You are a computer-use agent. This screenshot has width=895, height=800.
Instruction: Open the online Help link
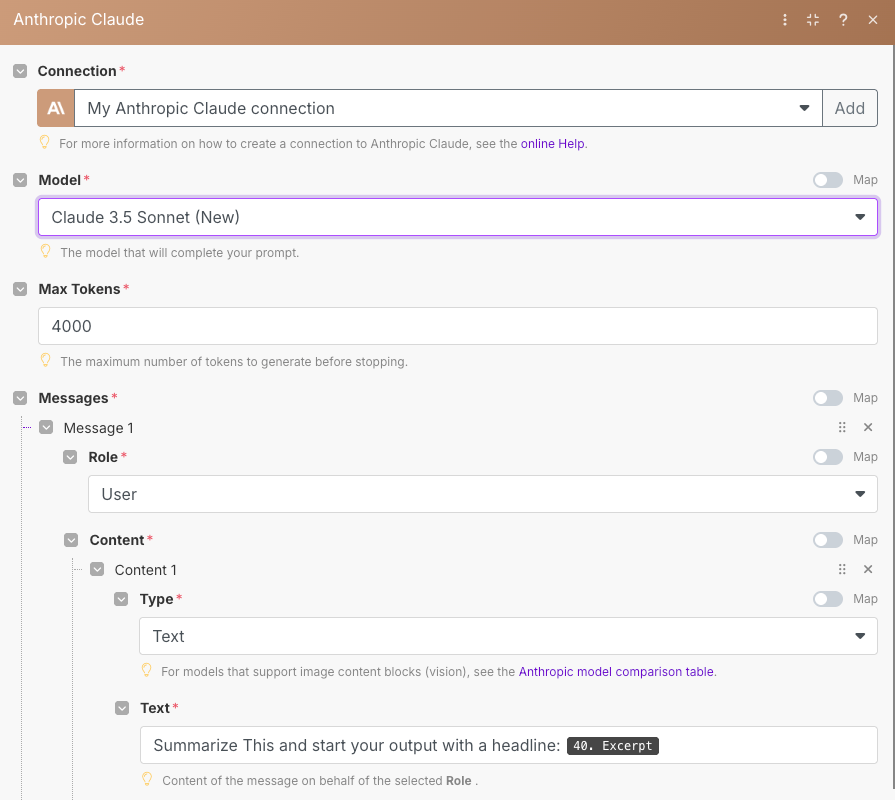[552, 144]
